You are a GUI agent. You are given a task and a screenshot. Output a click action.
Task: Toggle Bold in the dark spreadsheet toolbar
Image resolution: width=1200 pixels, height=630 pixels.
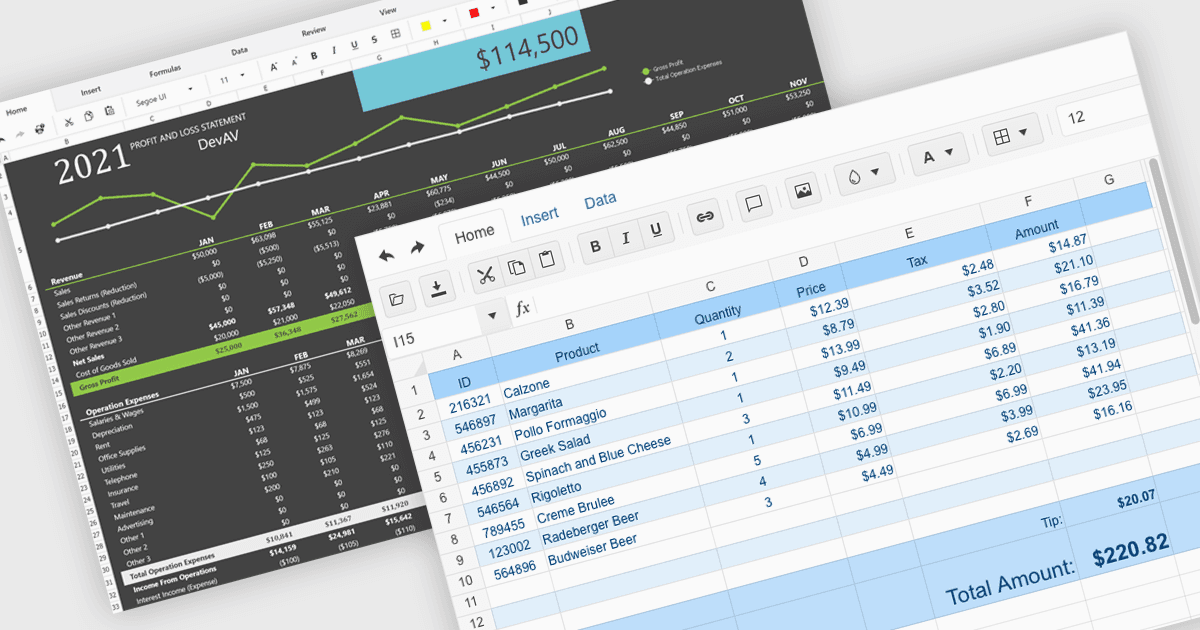pos(313,55)
